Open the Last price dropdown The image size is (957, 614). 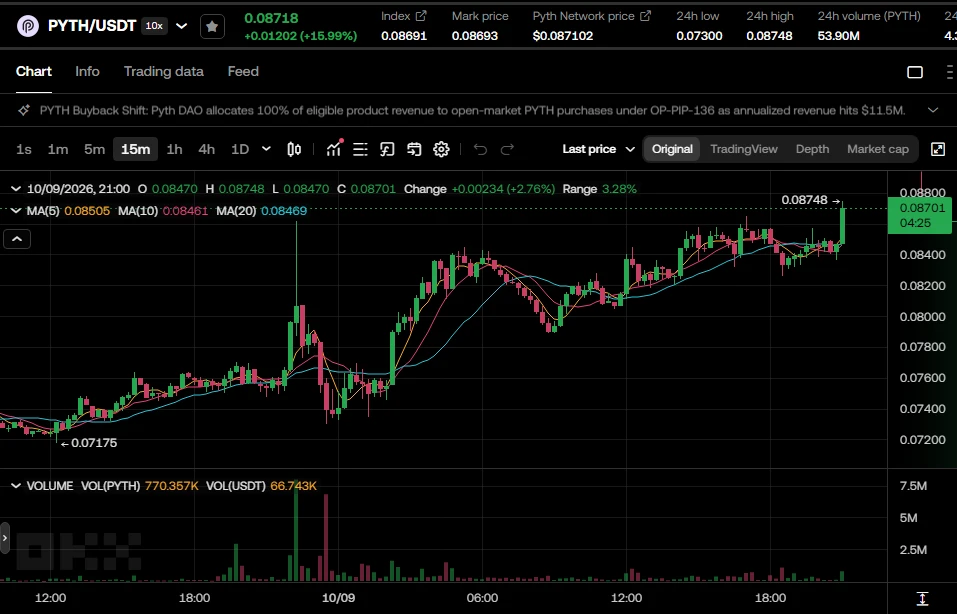[x=598, y=149]
